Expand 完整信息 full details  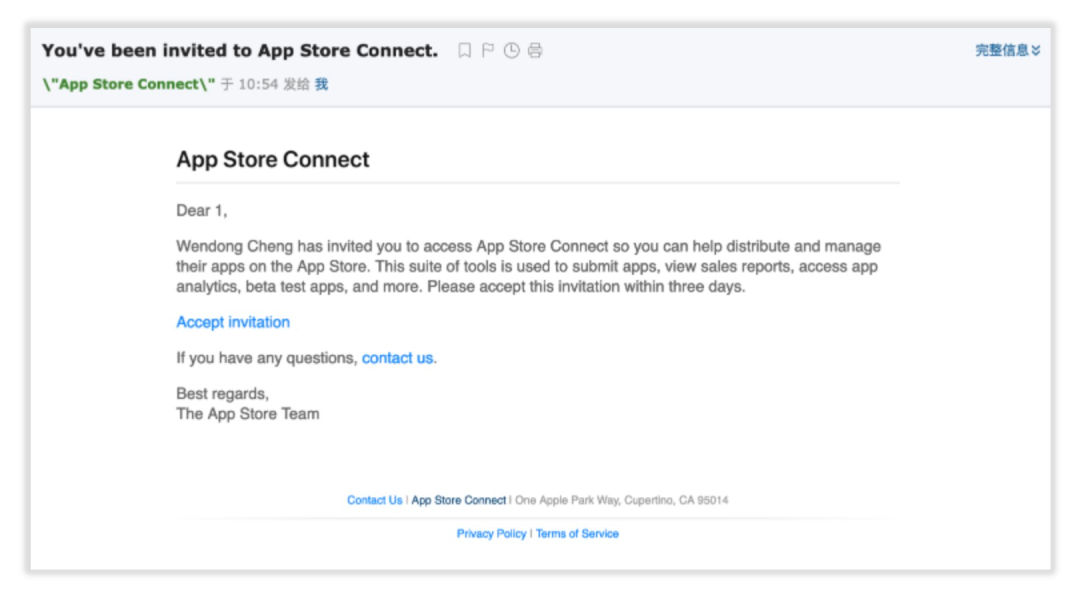pos(1008,50)
